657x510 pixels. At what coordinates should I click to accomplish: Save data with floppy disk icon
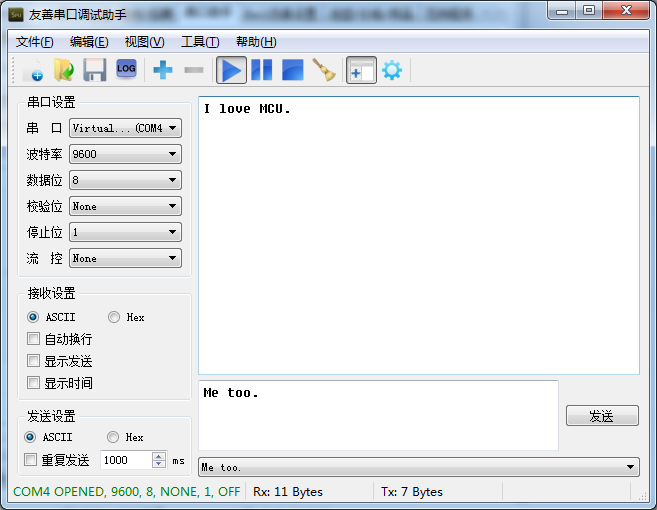pyautogui.click(x=95, y=70)
